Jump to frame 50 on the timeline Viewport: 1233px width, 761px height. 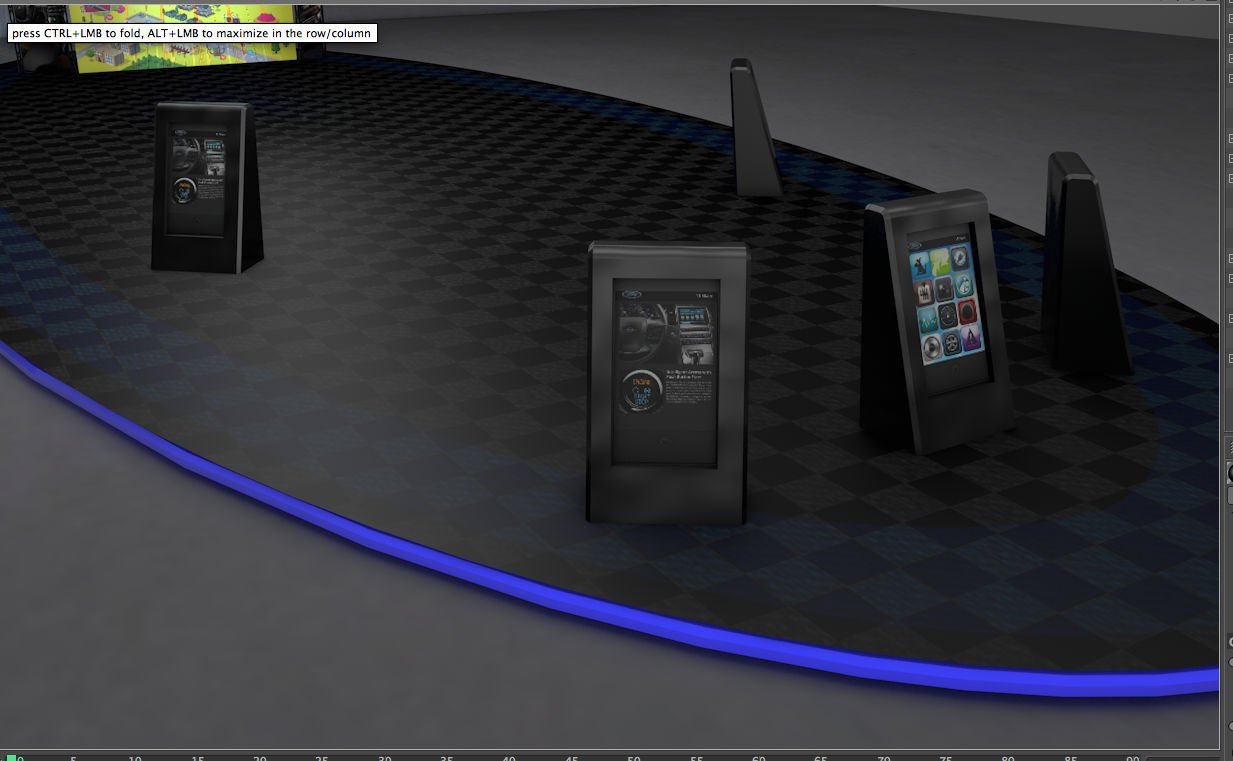coord(634,758)
